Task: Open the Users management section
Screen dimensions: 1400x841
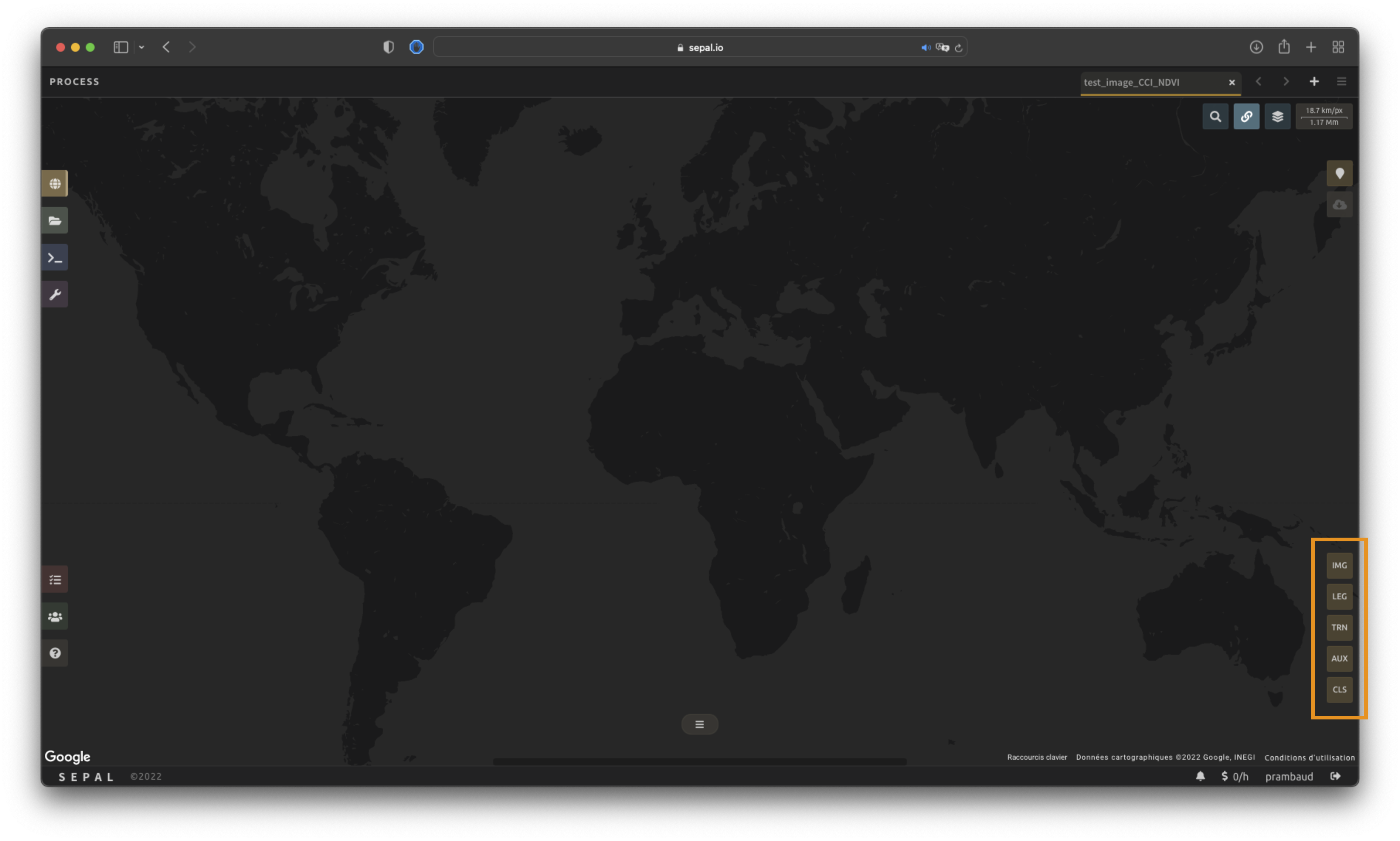Action: (55, 617)
